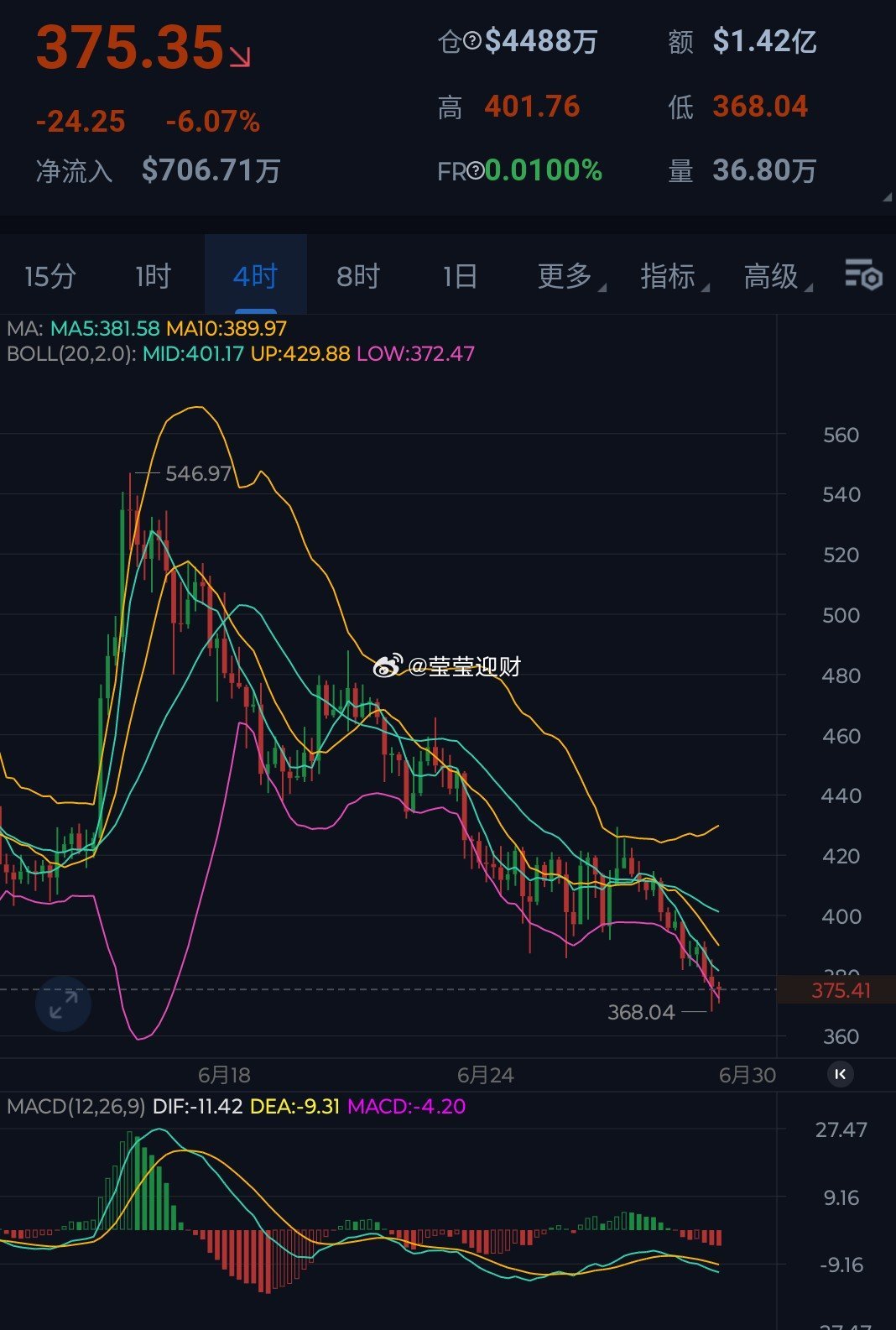Image resolution: width=896 pixels, height=1330 pixels.
Task: Tap the 6月30 date axis label
Action: point(748,1075)
